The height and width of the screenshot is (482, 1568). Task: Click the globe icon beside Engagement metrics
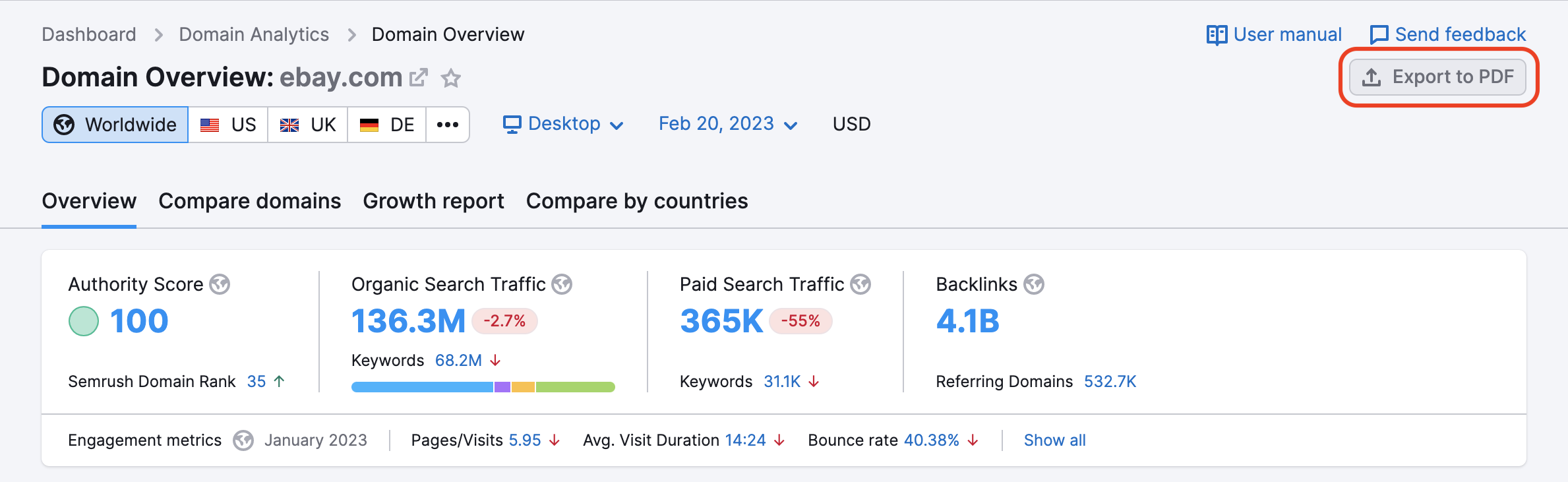tap(243, 440)
